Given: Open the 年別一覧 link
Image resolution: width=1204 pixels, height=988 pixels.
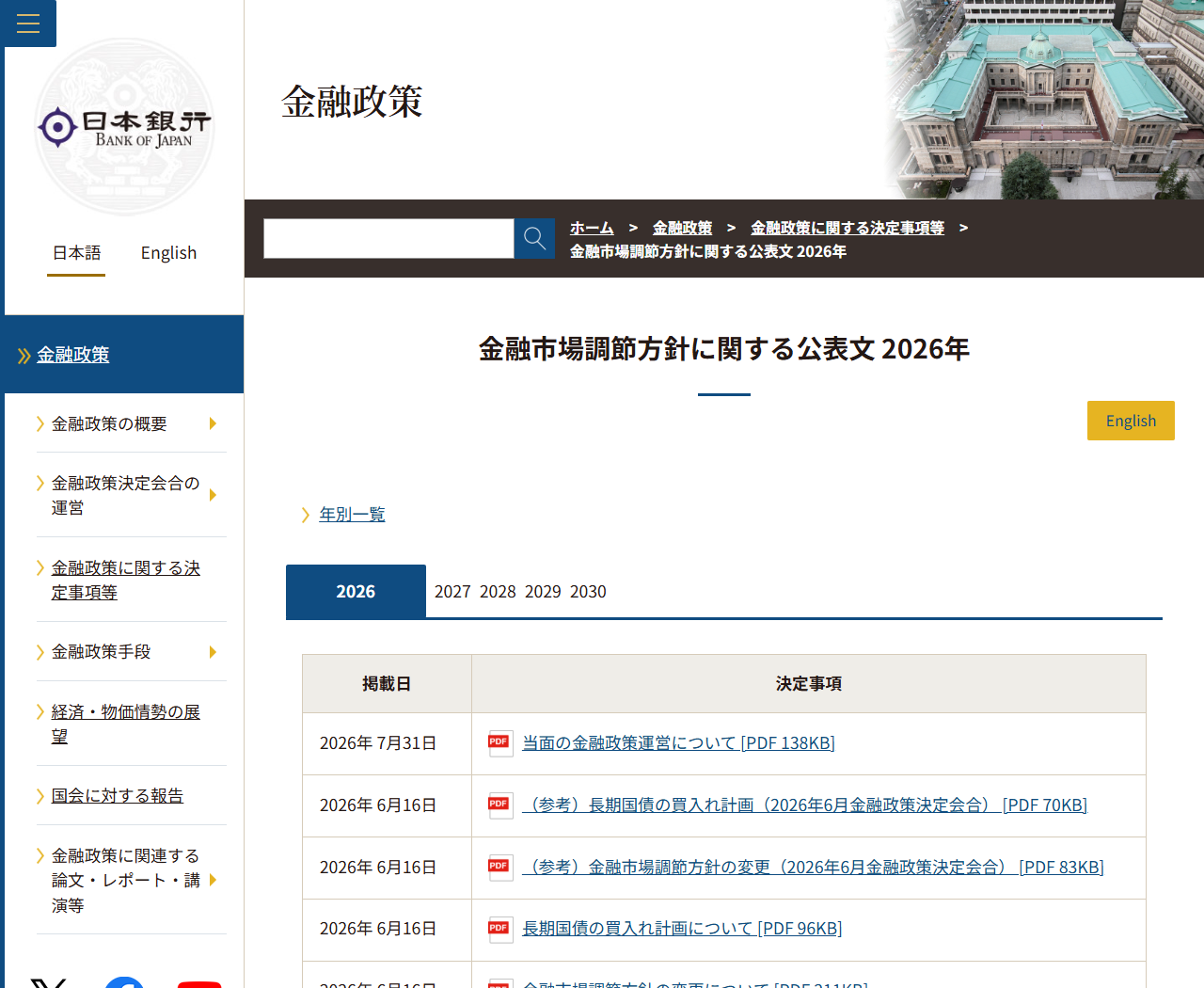Looking at the screenshot, I should click(x=352, y=515).
